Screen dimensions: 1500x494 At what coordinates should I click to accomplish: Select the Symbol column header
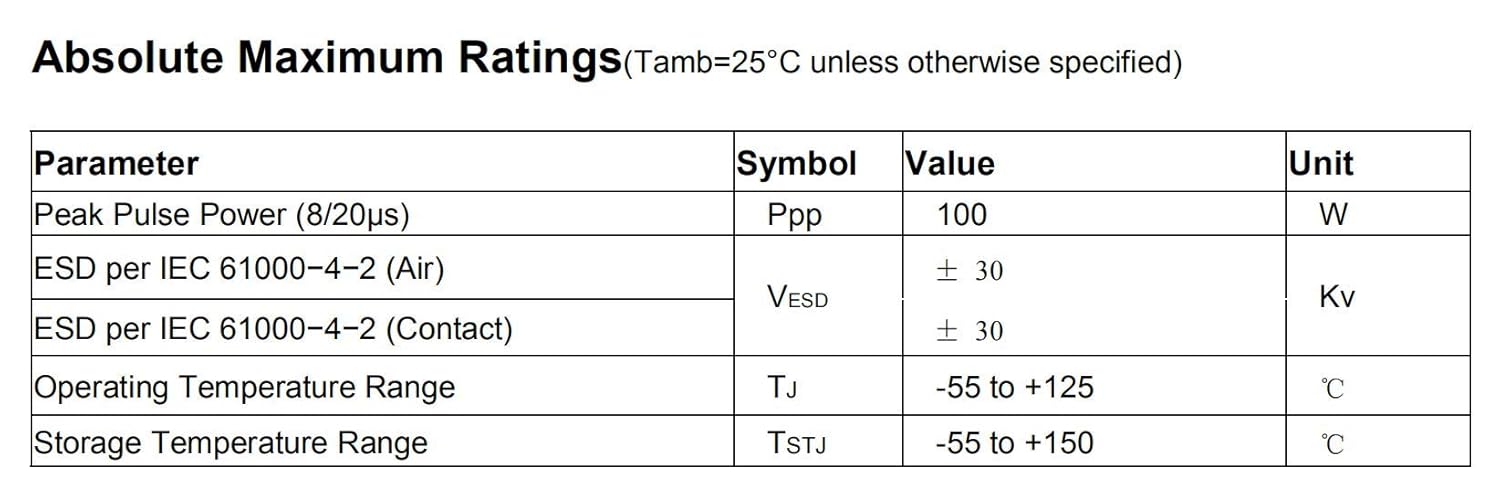pos(797,164)
